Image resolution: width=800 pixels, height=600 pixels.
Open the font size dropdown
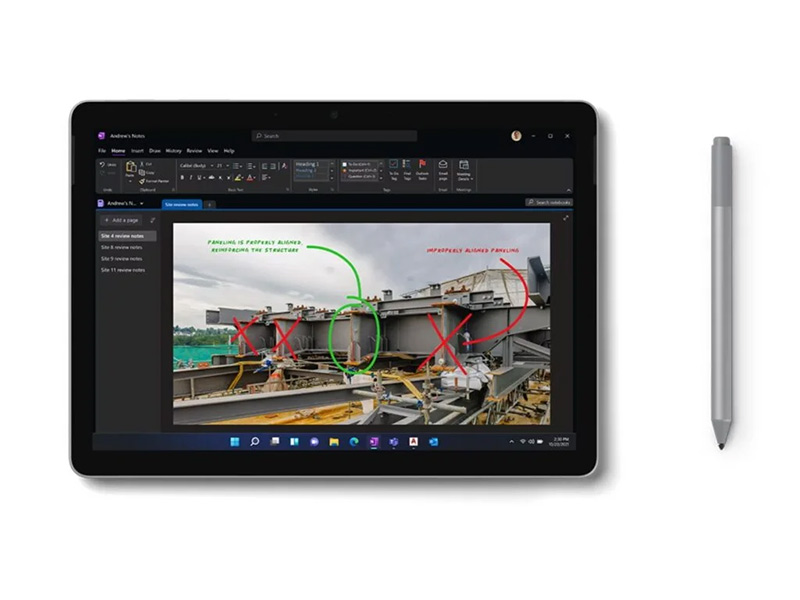pyautogui.click(x=227, y=166)
